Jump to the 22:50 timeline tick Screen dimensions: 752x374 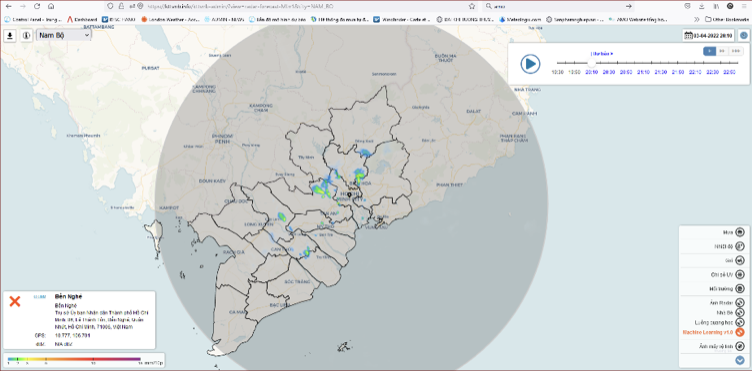coord(729,72)
